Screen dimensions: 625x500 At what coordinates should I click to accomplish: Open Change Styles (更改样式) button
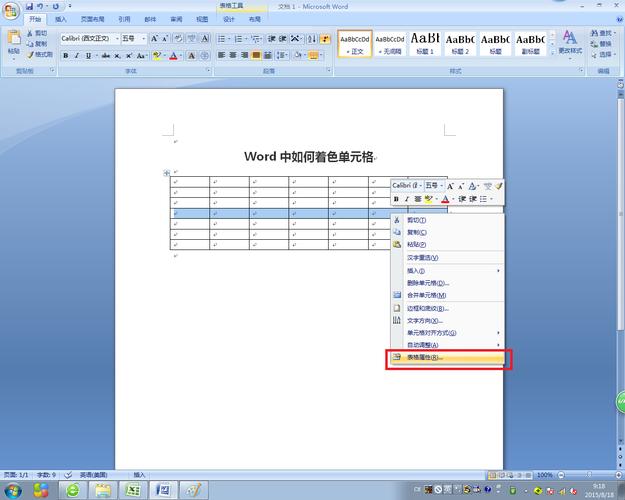[x=570, y=43]
